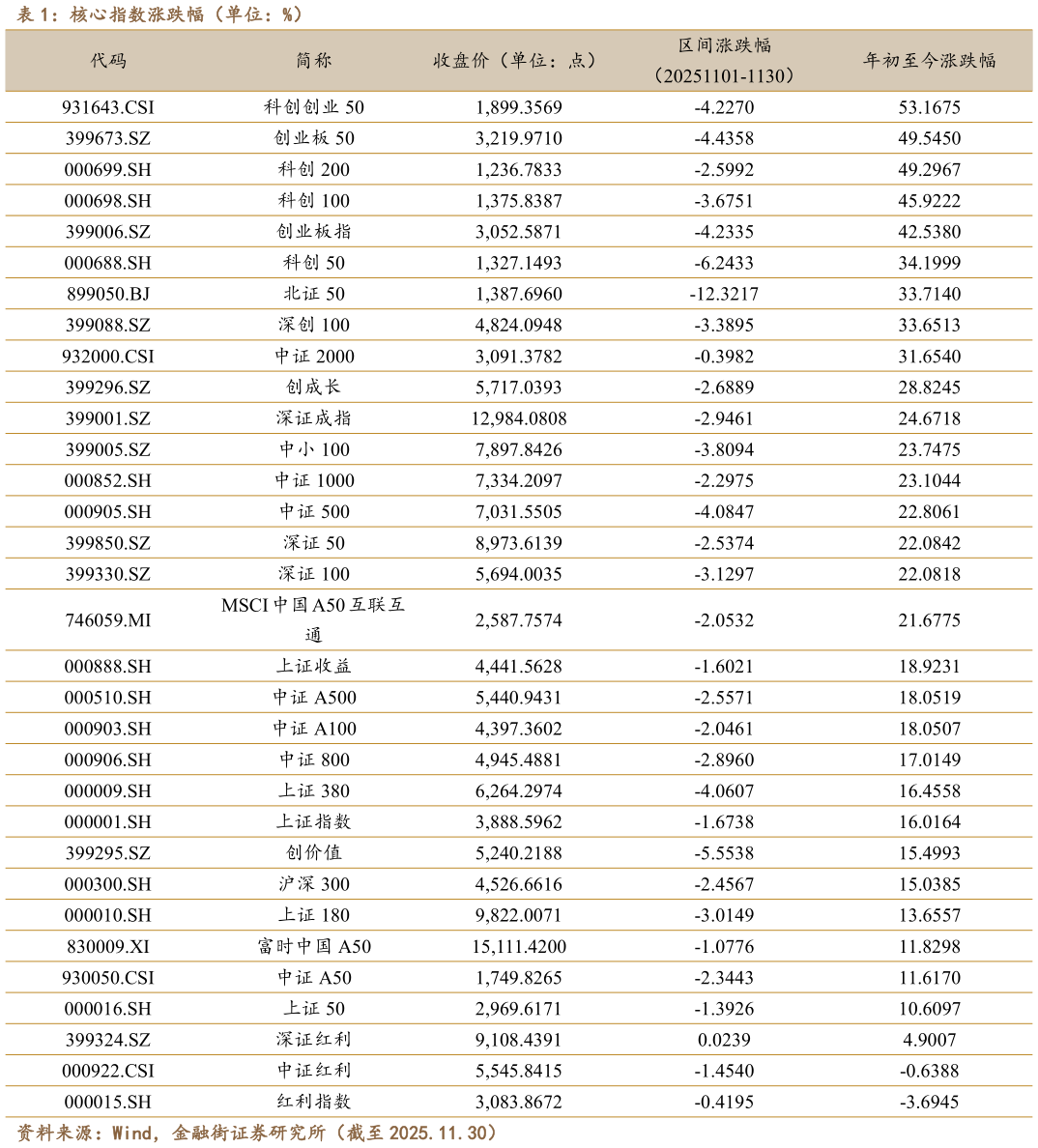
Task: Select the code 399330.SZ
Action: (108, 574)
